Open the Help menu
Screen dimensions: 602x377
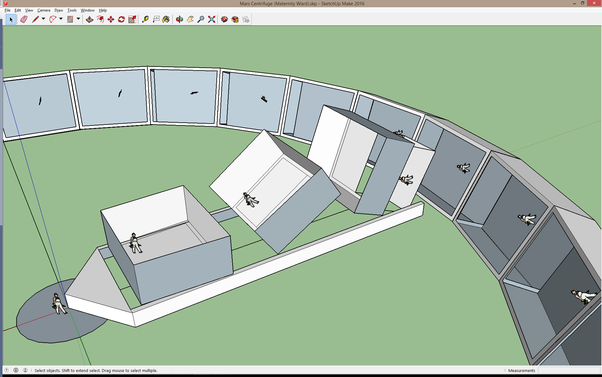[103, 10]
